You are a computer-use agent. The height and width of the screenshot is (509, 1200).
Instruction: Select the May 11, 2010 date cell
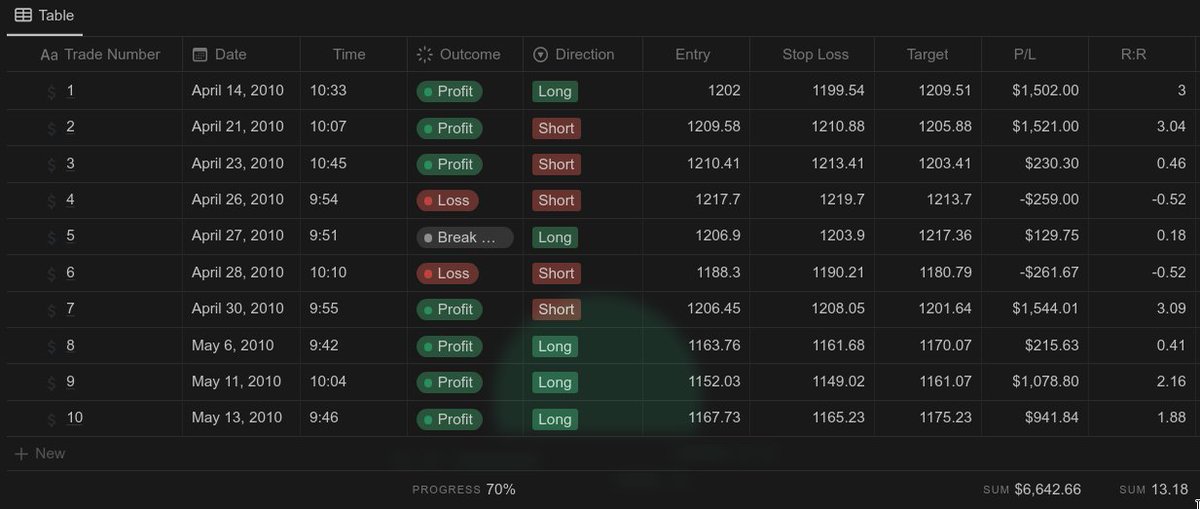pos(241,381)
